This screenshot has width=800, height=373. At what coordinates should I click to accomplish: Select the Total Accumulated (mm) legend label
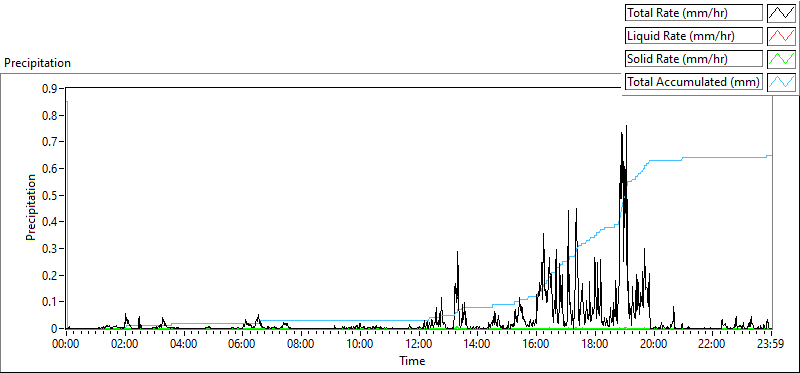[x=694, y=82]
